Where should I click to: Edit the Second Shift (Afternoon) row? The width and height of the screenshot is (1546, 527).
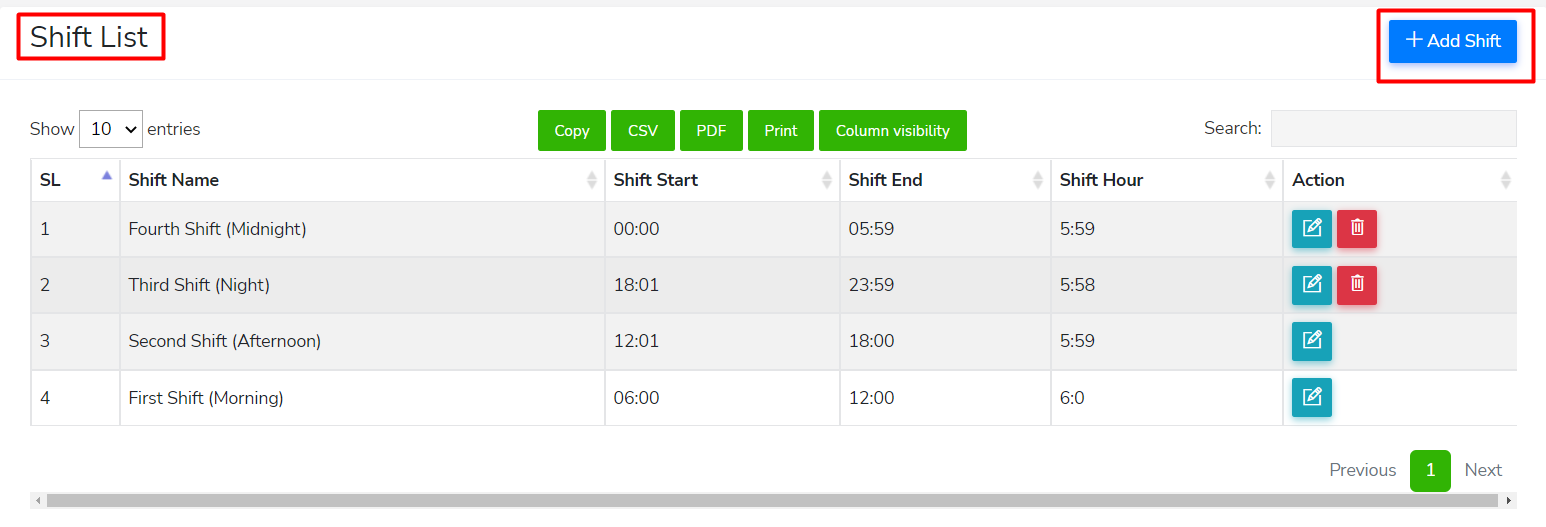coord(1311,341)
